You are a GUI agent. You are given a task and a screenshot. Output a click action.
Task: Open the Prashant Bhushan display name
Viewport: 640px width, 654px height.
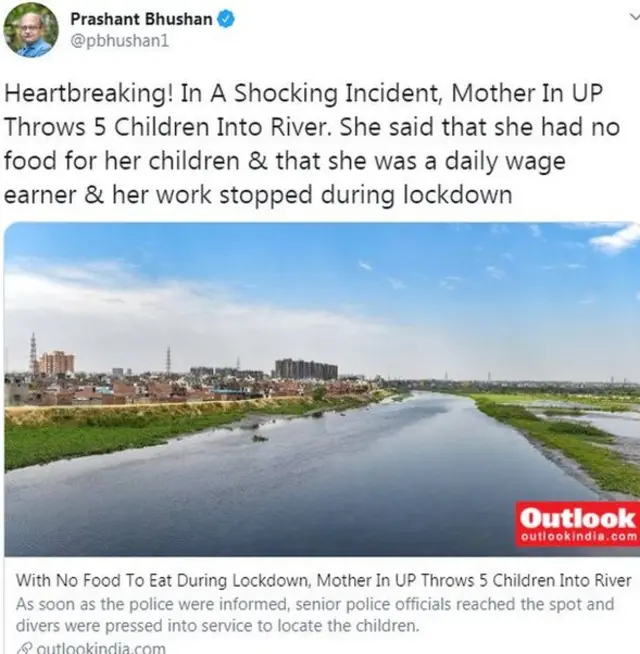click(x=141, y=19)
